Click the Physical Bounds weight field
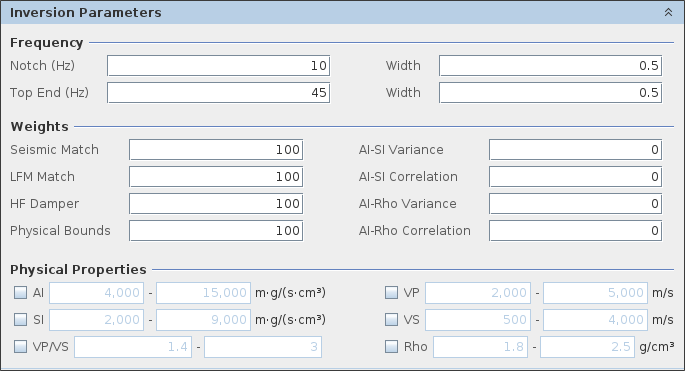The height and width of the screenshot is (371, 685). 216,231
